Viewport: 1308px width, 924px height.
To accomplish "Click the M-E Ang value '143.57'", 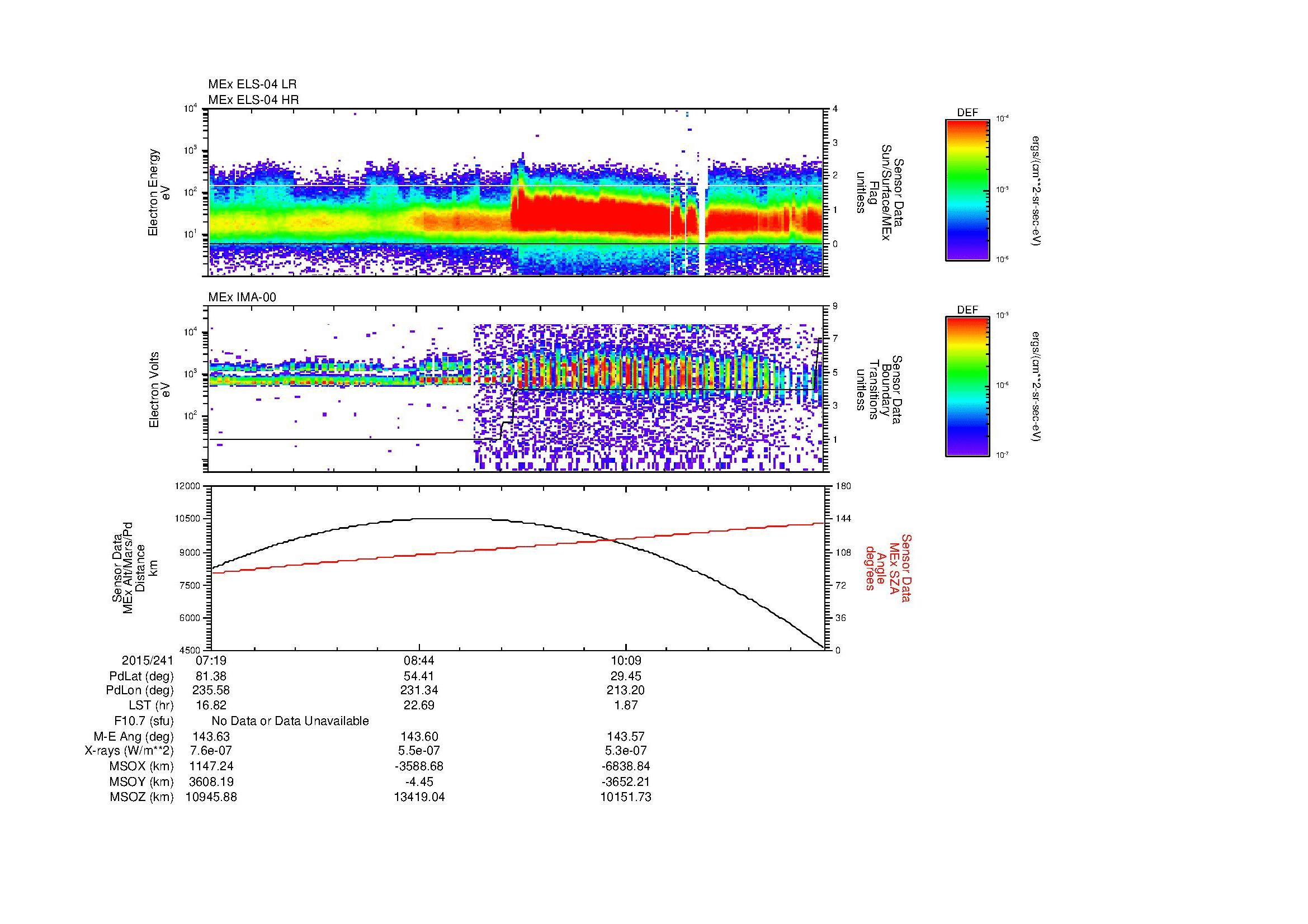I will click(626, 736).
